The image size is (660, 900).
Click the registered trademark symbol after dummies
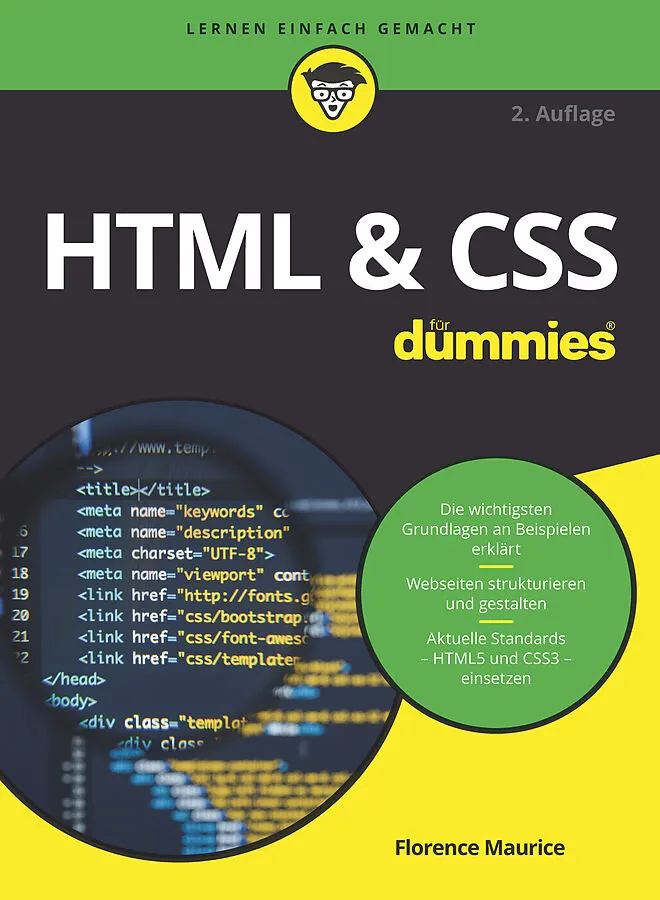(607, 325)
